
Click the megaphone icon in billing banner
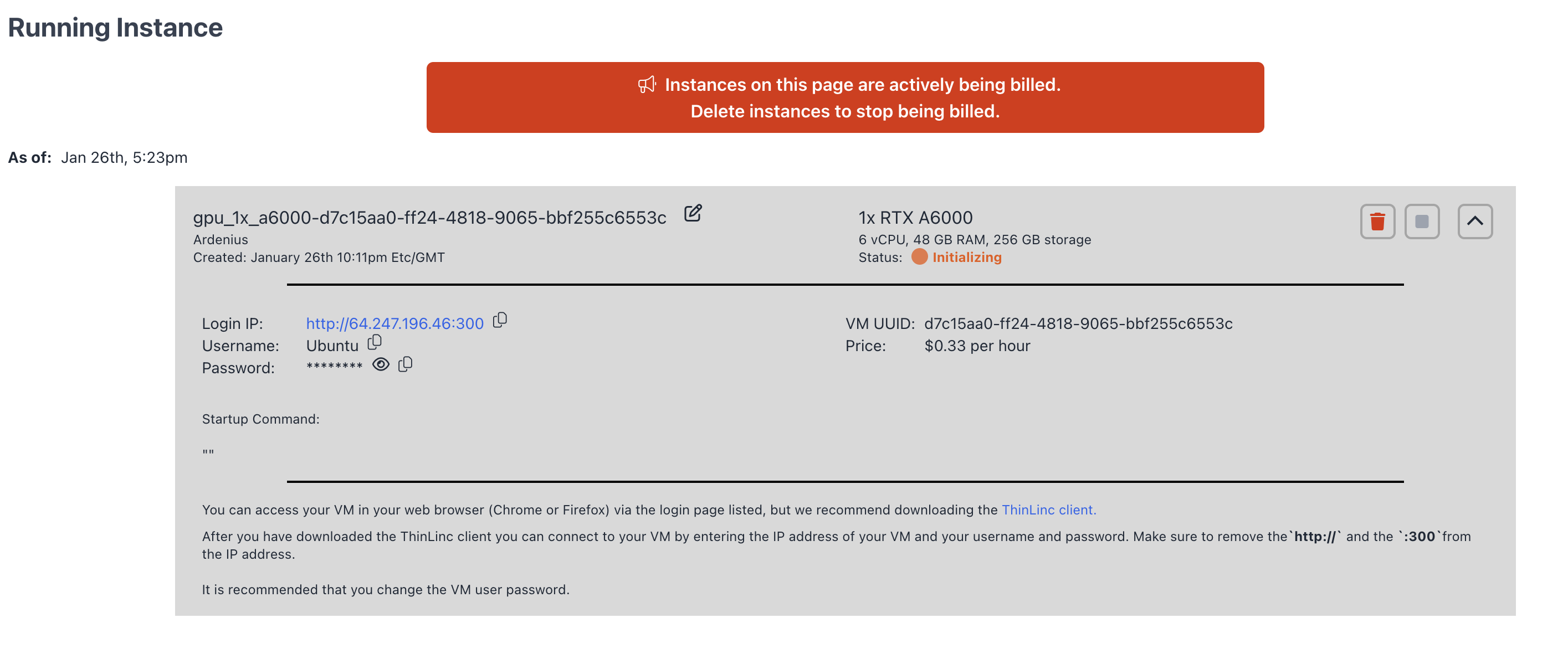(x=647, y=85)
